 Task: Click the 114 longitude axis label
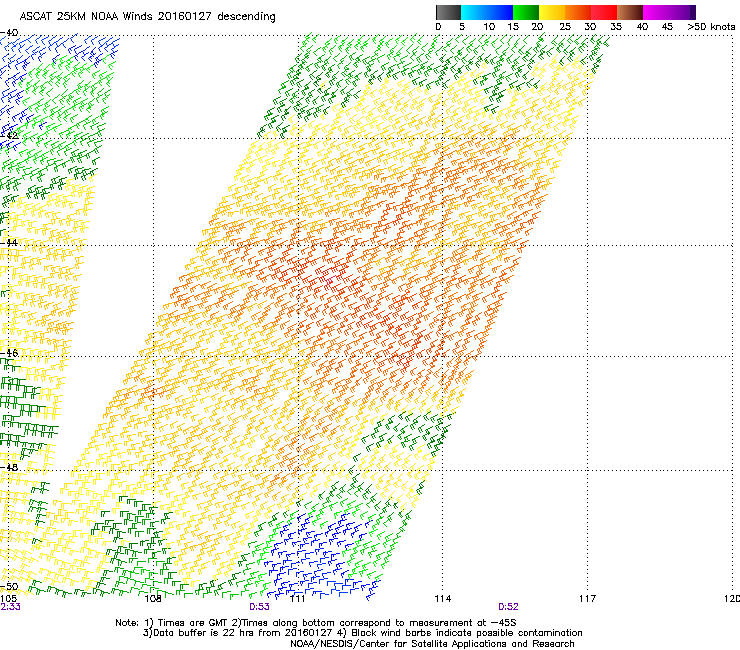tap(443, 599)
